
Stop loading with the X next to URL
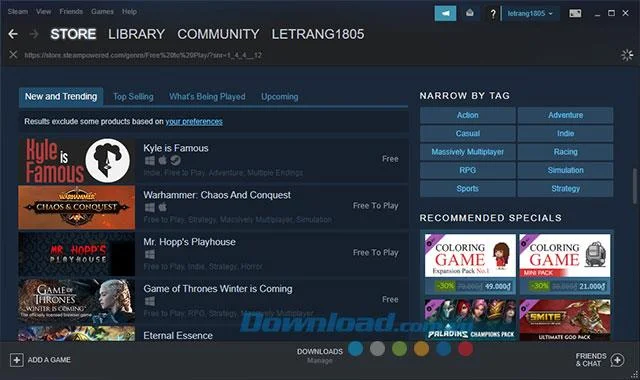click(x=13, y=55)
